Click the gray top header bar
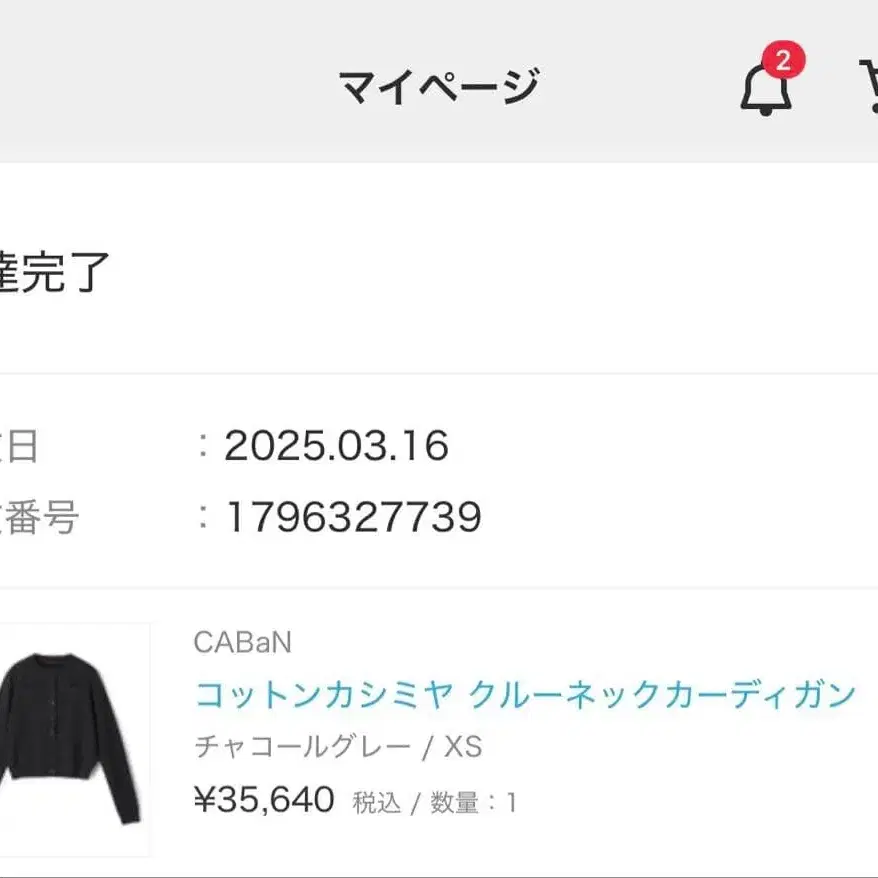The width and height of the screenshot is (878, 878). 439,81
